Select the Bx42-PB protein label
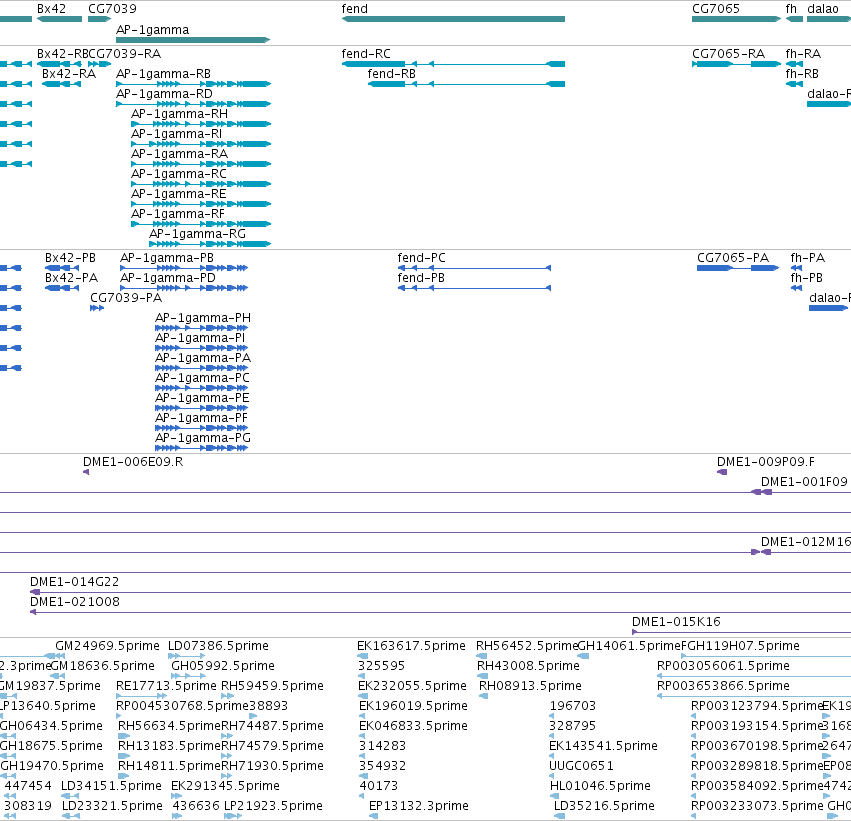The width and height of the screenshot is (851, 821). pos(70,258)
